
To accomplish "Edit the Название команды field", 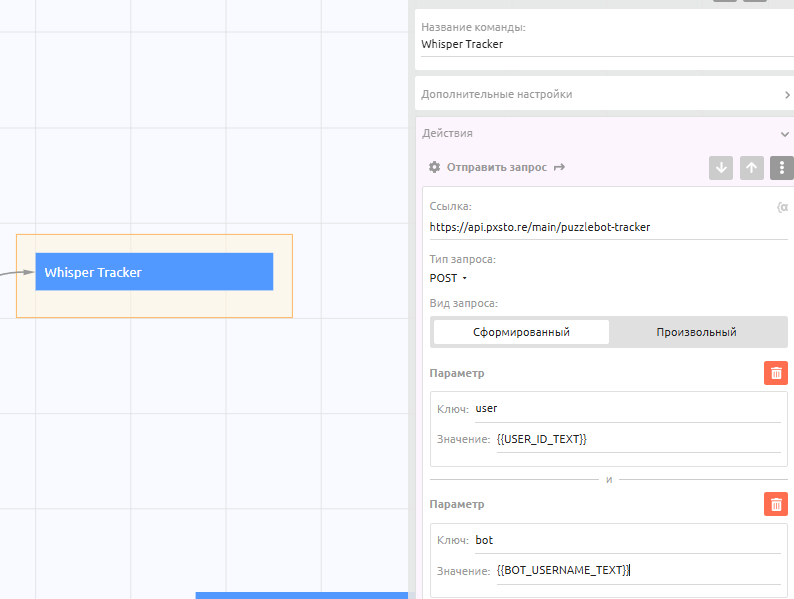I will [x=600, y=44].
